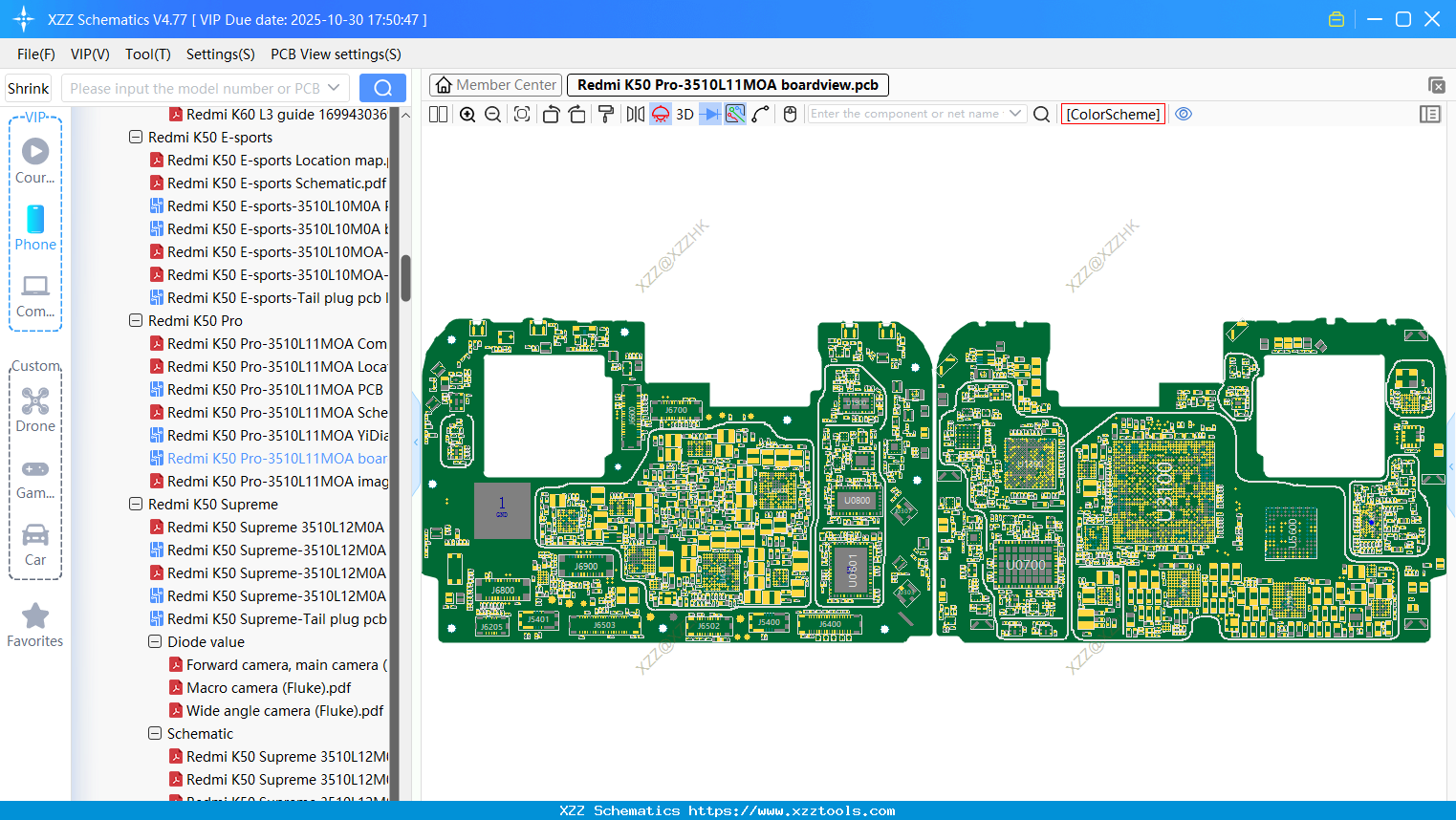The height and width of the screenshot is (820, 1456).
Task: Open the component or net name dropdown
Action: (x=1015, y=114)
